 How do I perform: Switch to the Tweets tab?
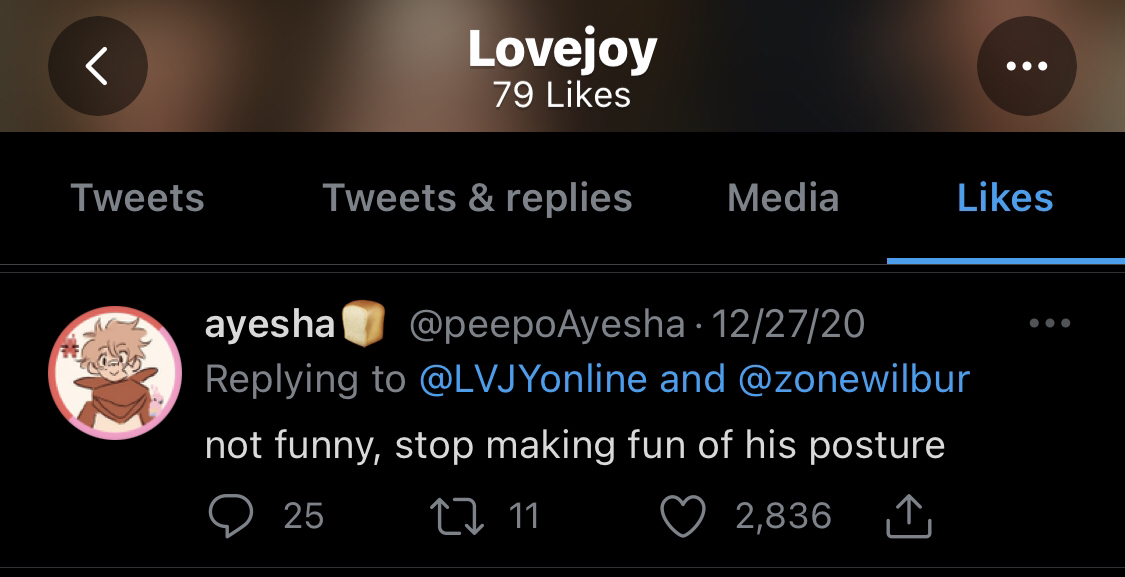(x=137, y=197)
